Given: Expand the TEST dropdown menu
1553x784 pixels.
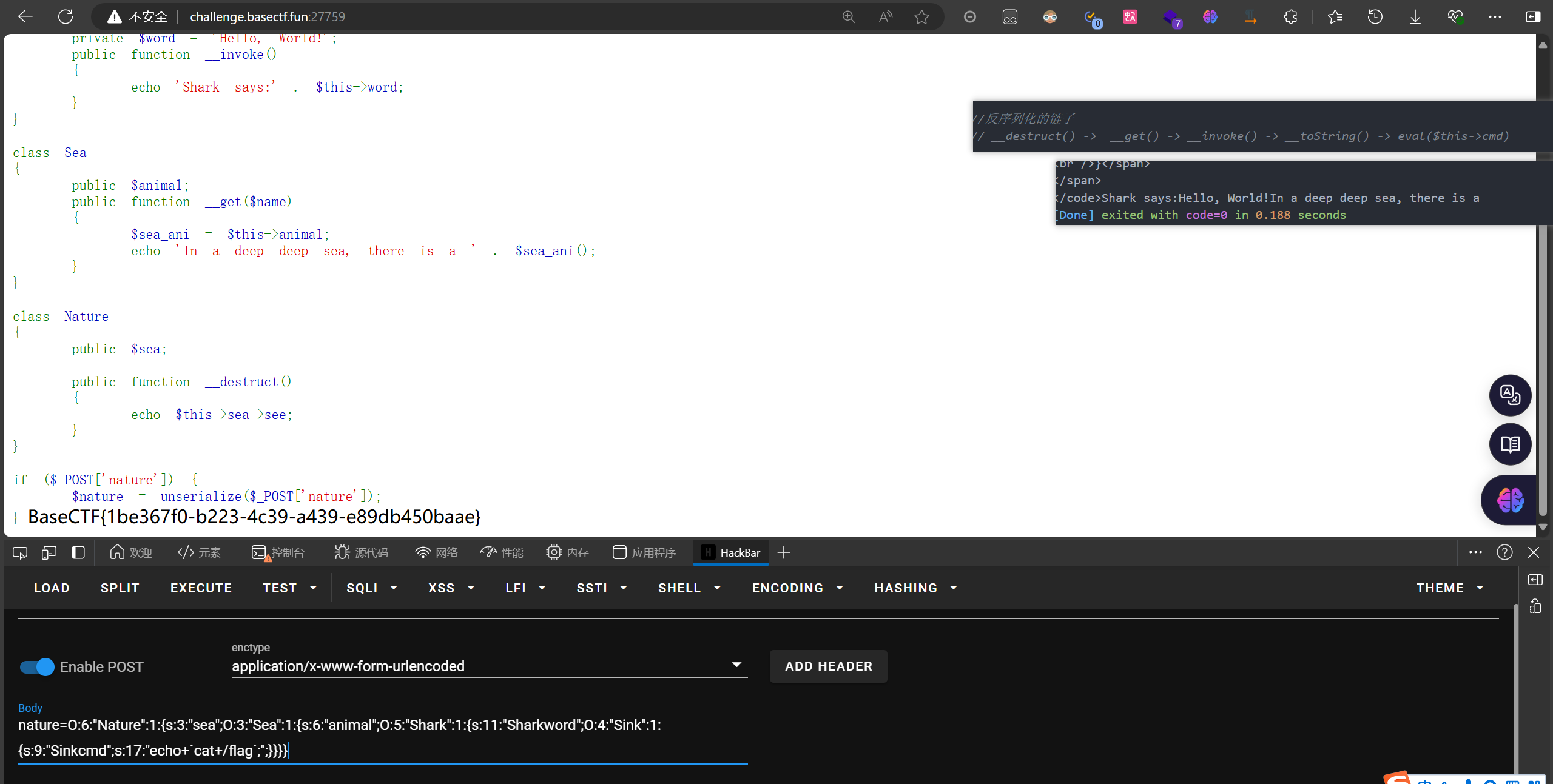Looking at the screenshot, I should click(x=290, y=588).
